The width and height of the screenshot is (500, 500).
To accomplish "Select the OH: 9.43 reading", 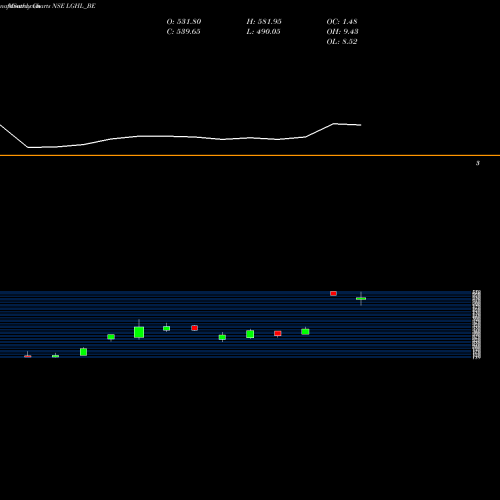I will (342, 32).
